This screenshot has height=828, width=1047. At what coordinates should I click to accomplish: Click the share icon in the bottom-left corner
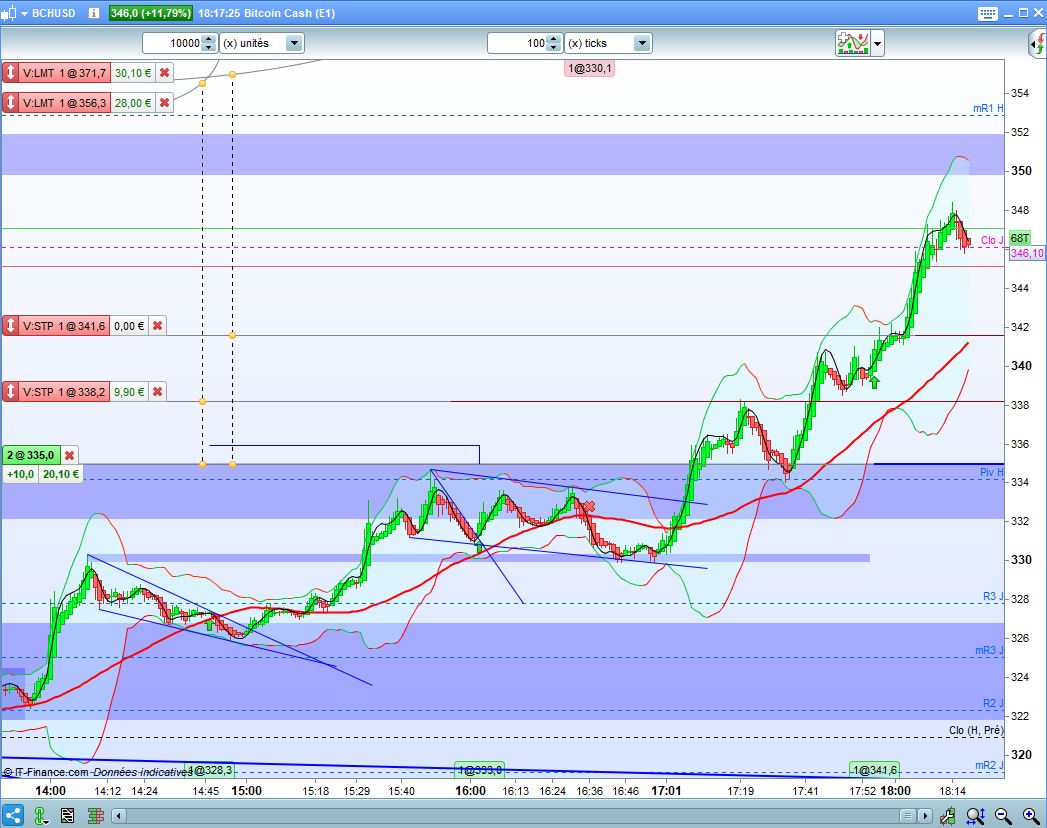[13, 815]
